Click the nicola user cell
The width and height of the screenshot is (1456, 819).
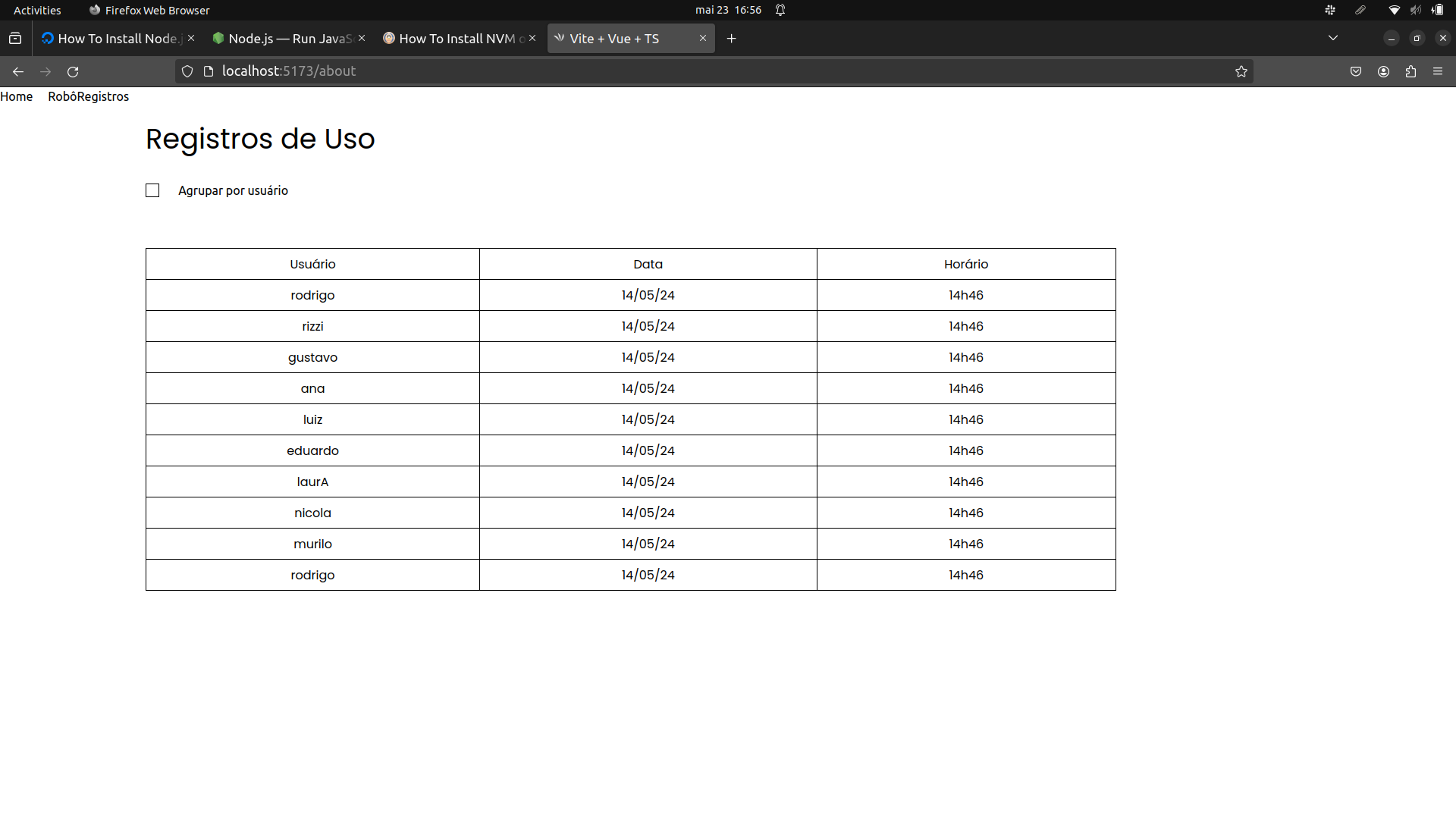coord(312,513)
